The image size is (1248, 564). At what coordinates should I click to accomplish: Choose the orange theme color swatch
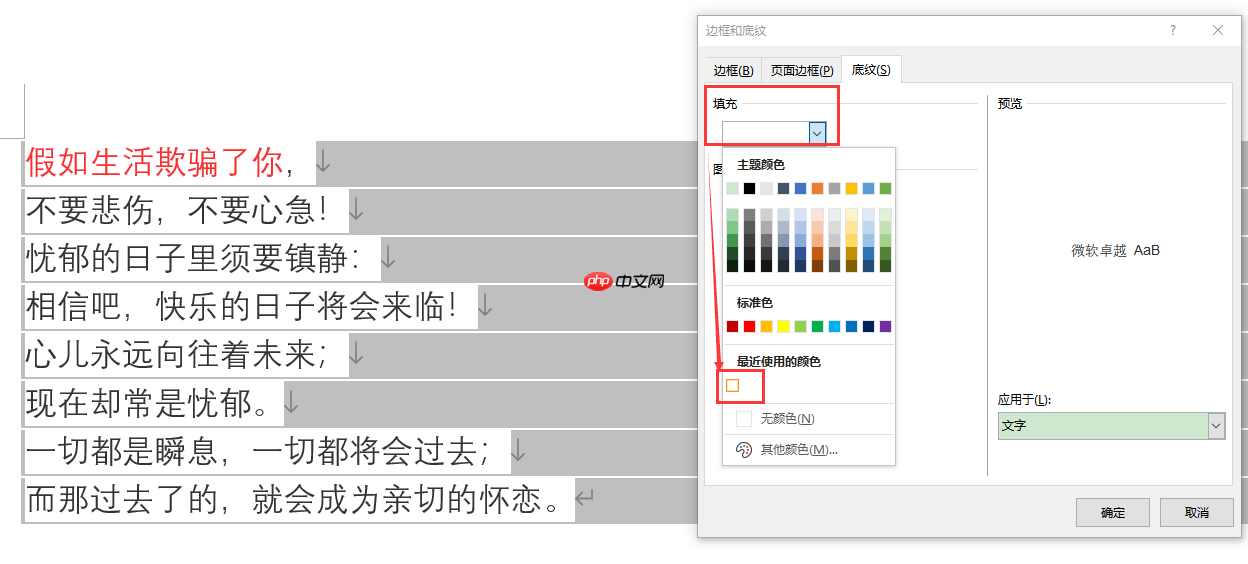click(x=817, y=188)
